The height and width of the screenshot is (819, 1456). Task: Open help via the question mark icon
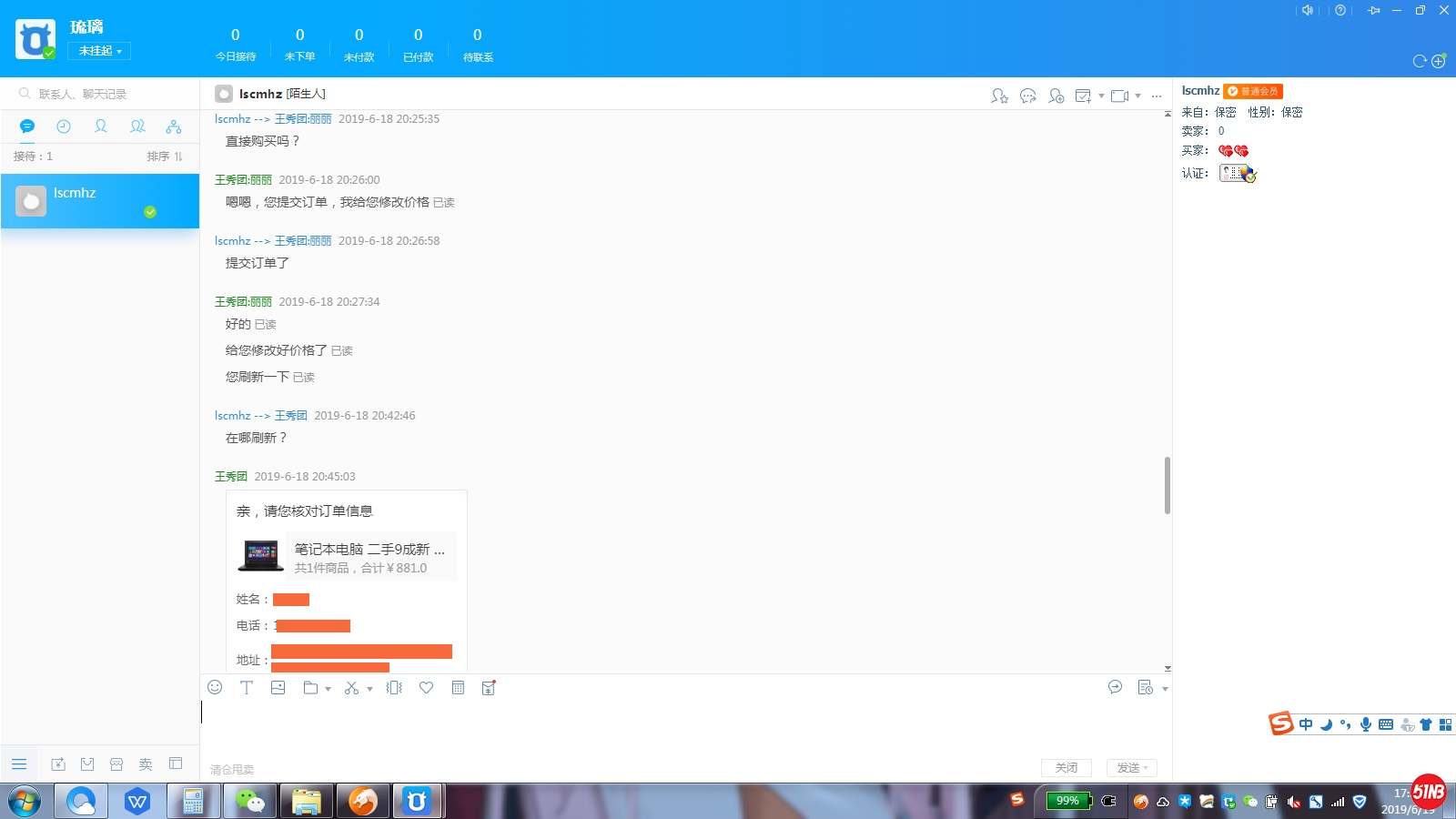coord(1340,10)
